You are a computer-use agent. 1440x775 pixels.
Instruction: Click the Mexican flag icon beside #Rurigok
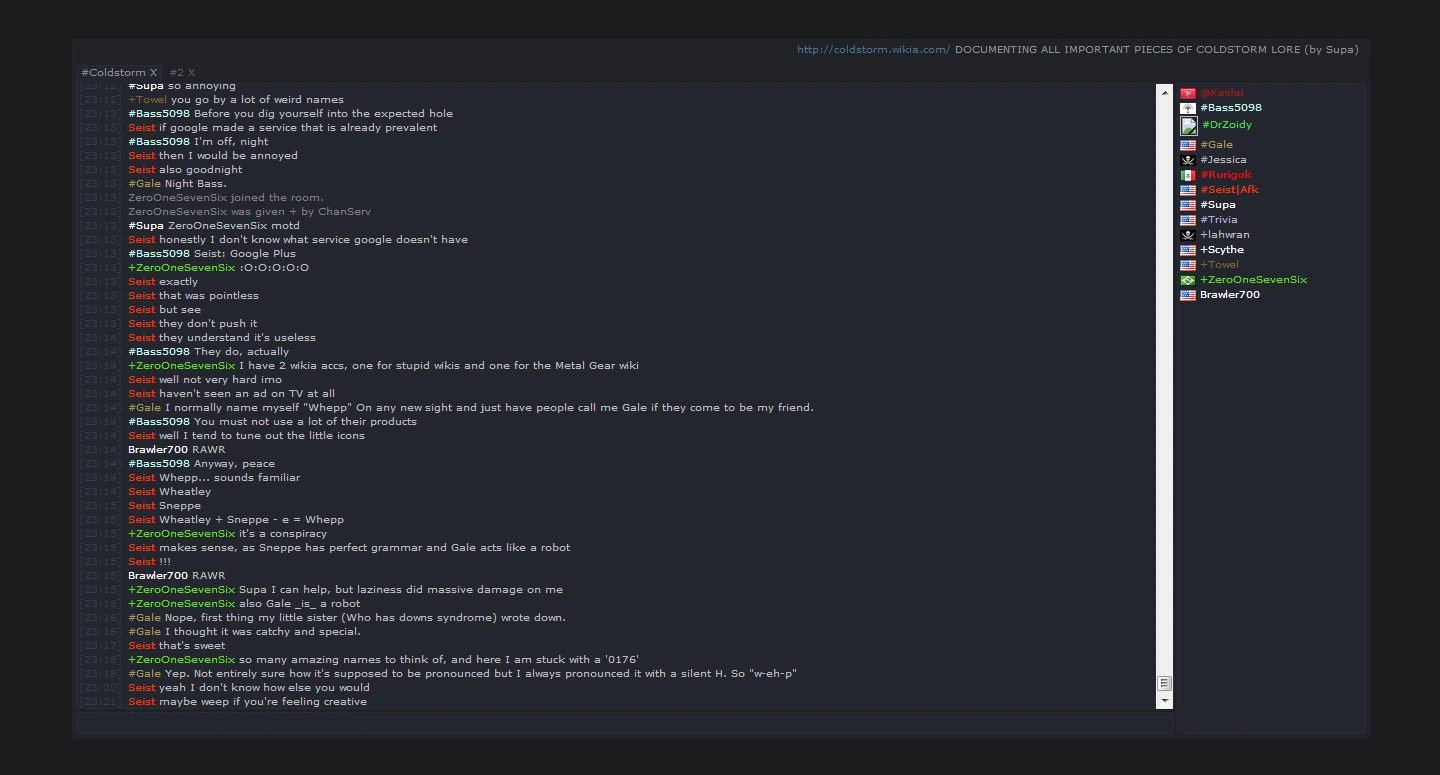(x=1188, y=175)
